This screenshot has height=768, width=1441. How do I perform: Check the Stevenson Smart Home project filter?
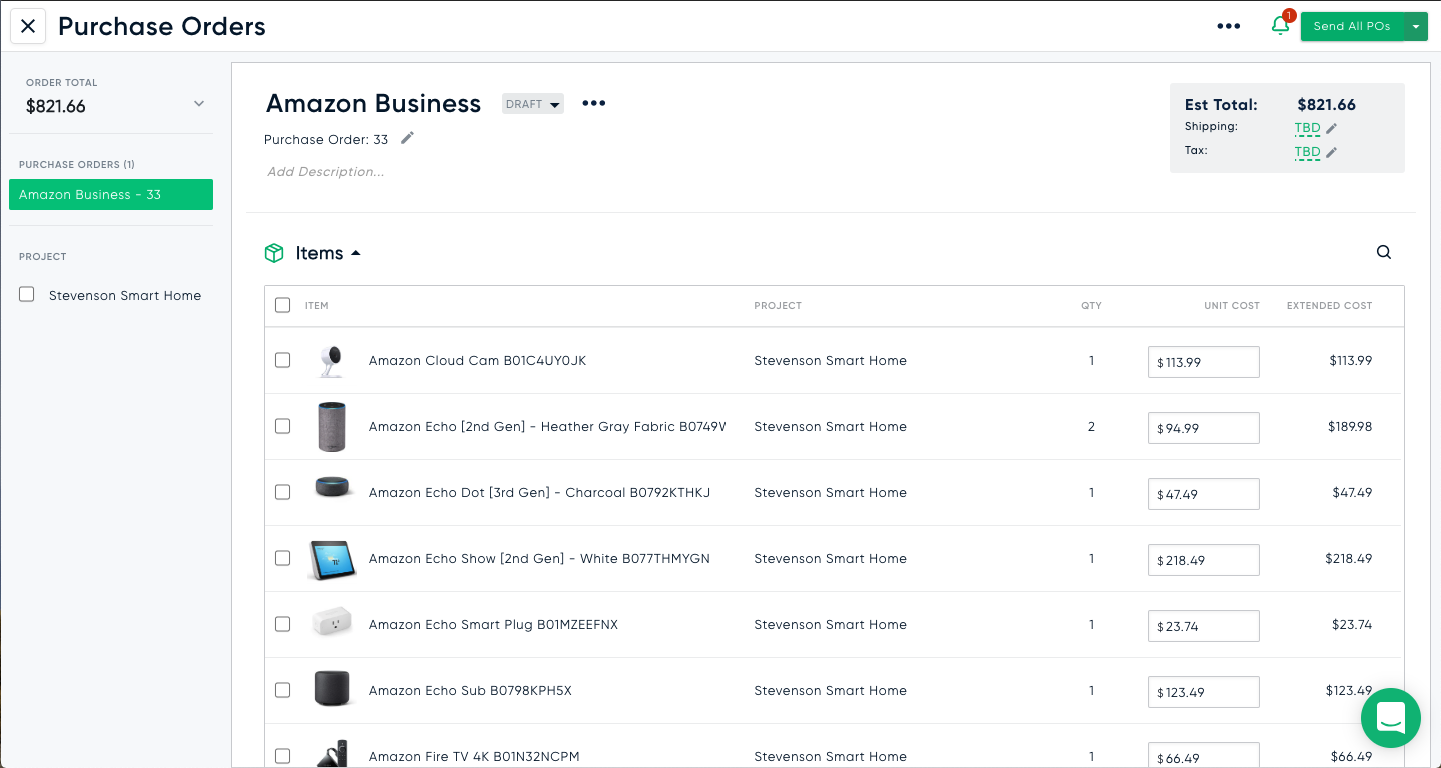(27, 294)
